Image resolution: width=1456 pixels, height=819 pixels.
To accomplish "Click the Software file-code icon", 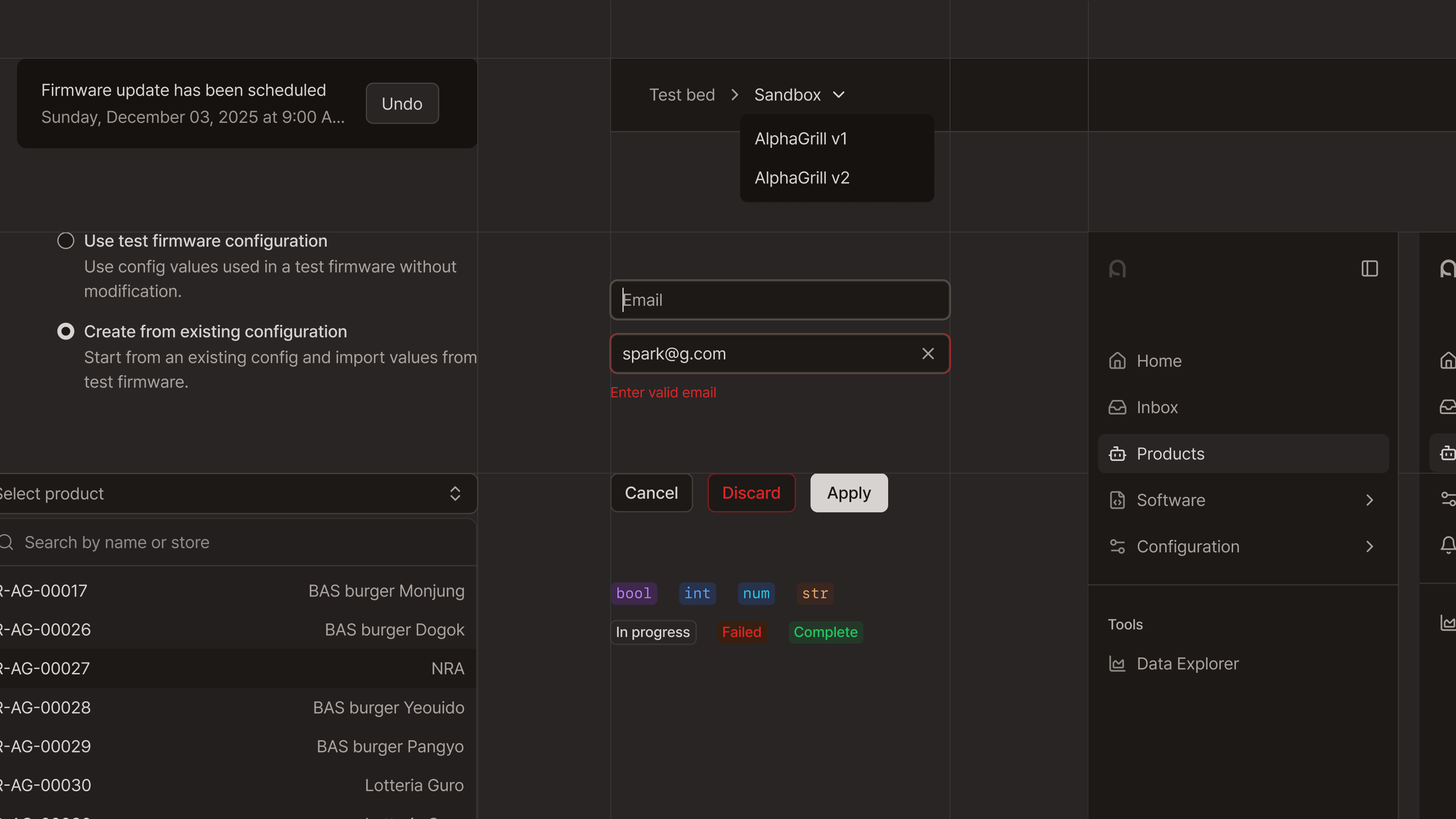I will [1117, 500].
